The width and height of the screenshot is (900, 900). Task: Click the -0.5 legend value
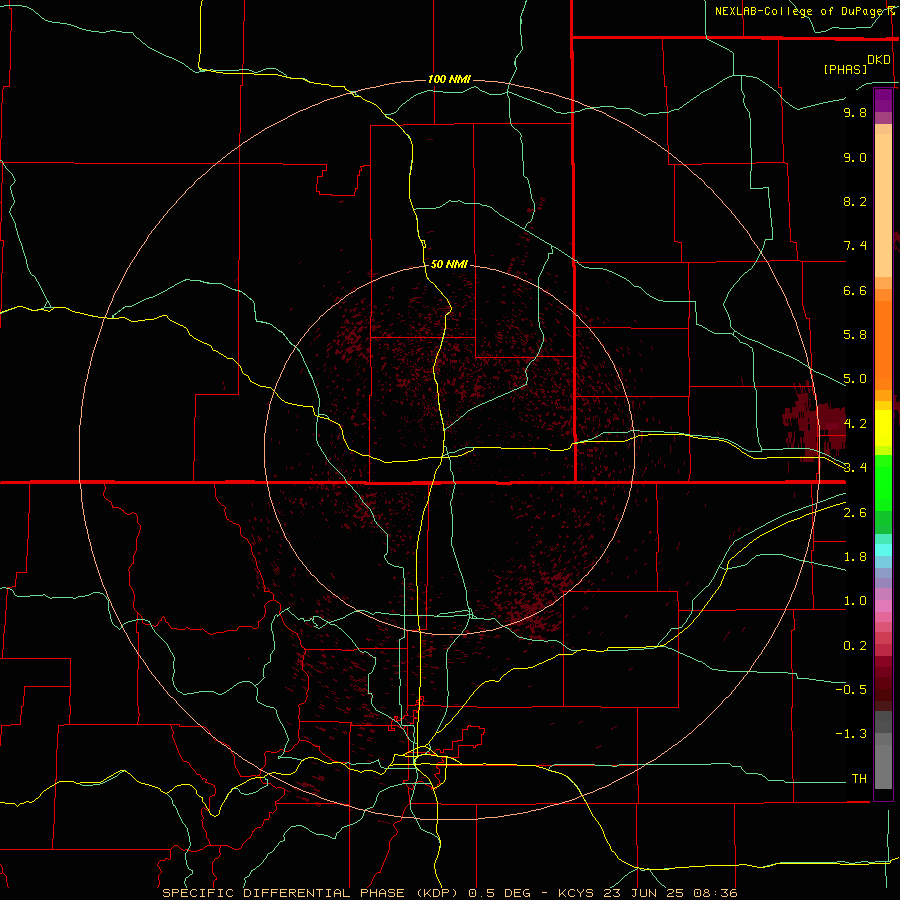pos(851,689)
